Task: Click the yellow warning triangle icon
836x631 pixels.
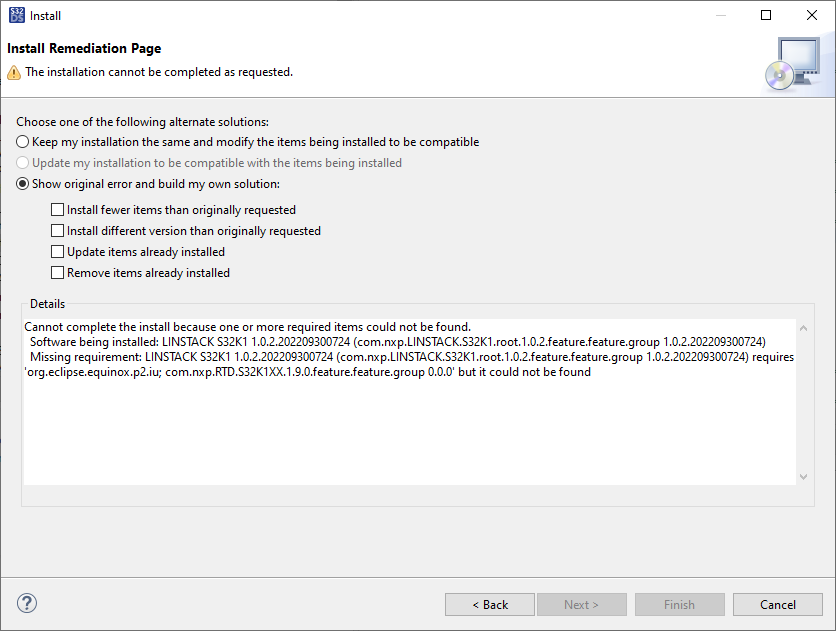Action: 14,72
